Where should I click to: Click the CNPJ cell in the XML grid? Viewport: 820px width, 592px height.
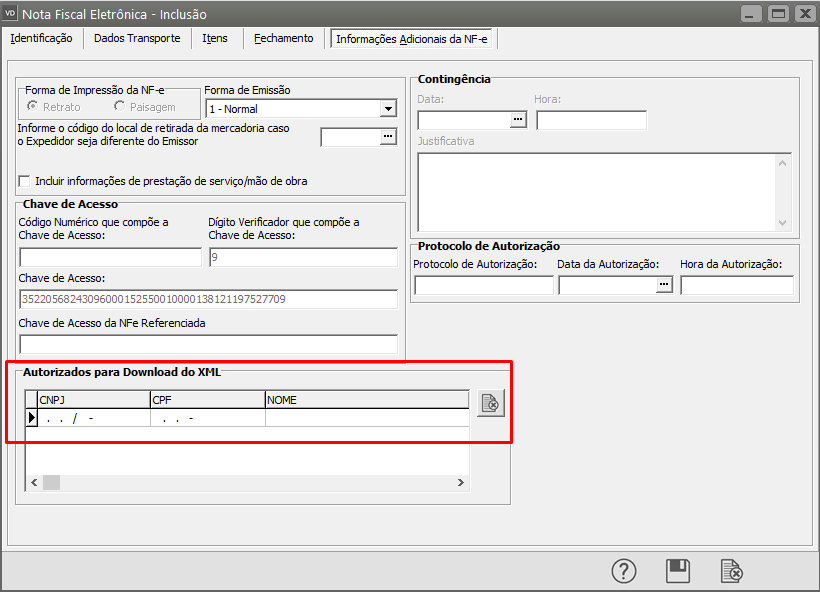click(x=92, y=418)
